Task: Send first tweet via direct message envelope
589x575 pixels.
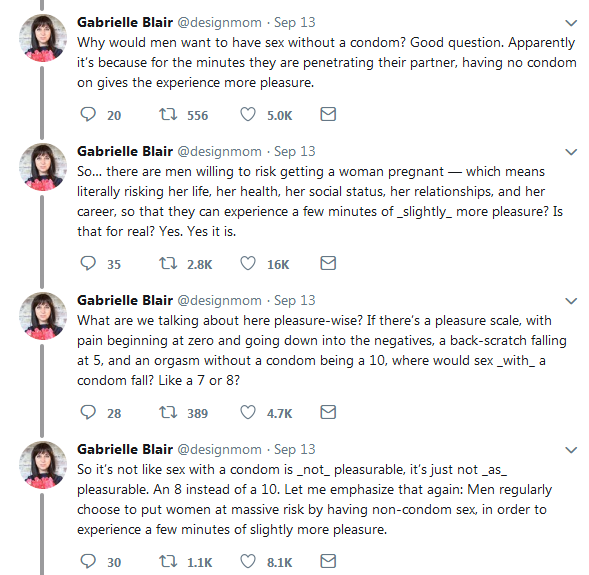Action: coord(328,114)
